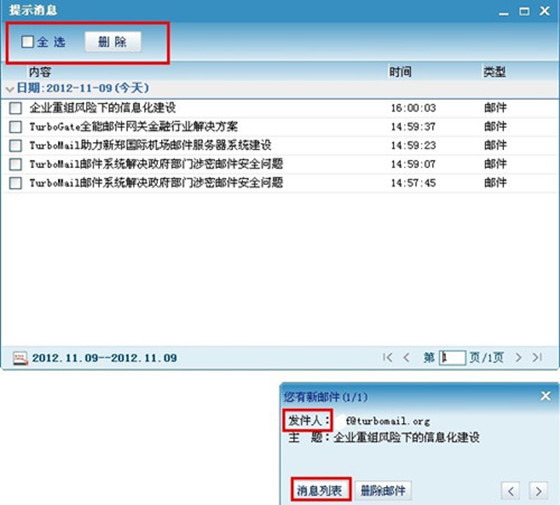Go to previous page of messages
The height and width of the screenshot is (505, 560).
tap(406, 357)
